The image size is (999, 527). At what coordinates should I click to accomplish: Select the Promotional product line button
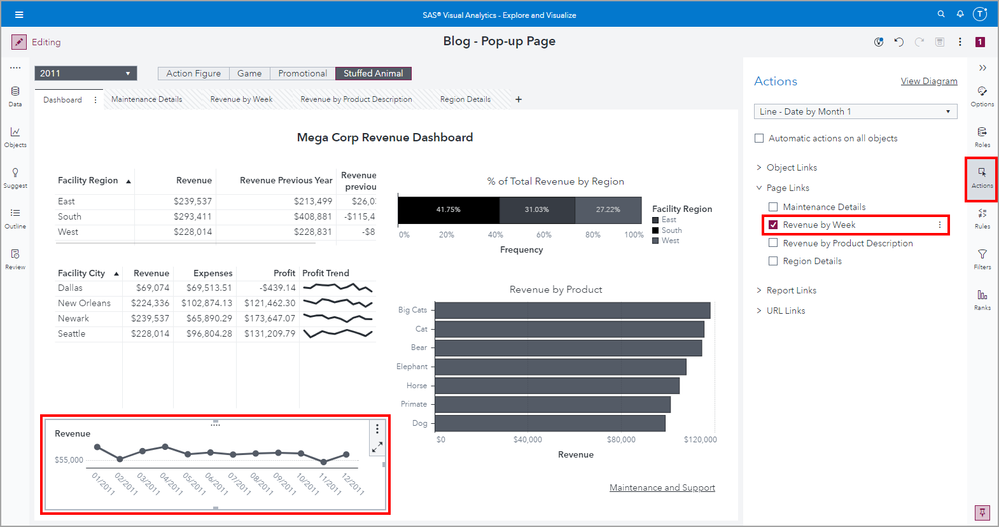(303, 73)
